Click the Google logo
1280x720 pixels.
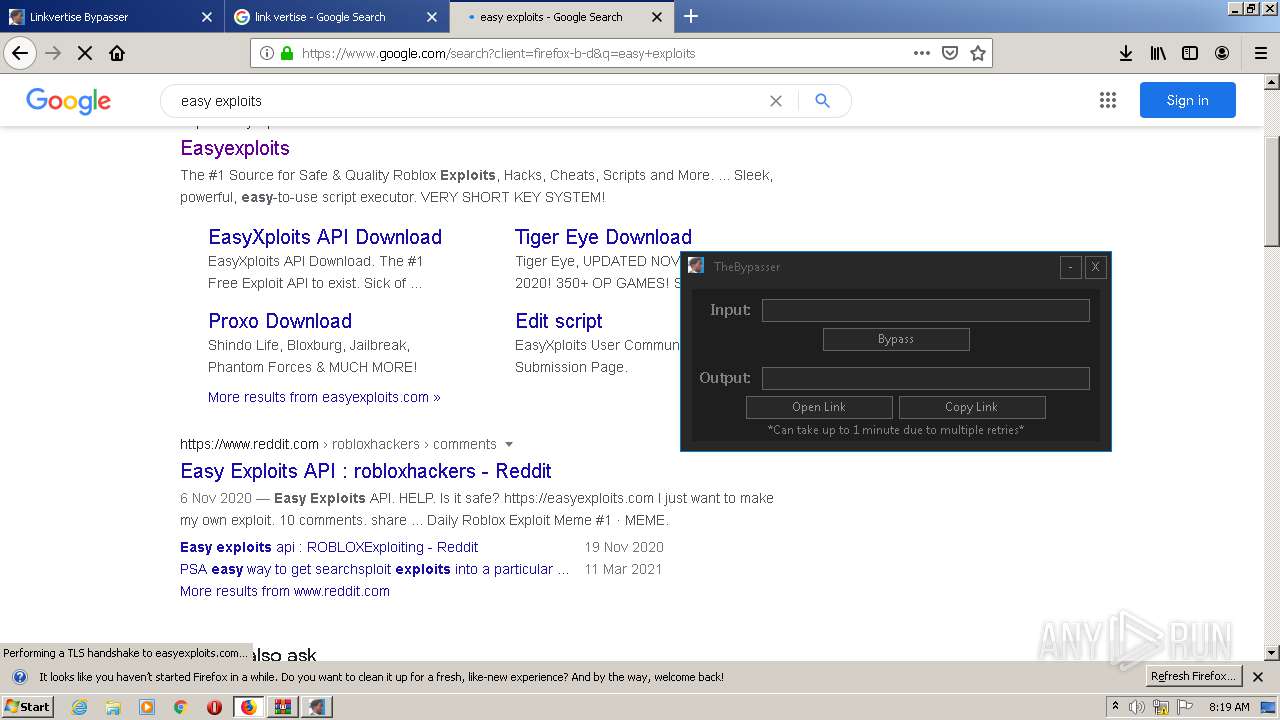click(68, 101)
